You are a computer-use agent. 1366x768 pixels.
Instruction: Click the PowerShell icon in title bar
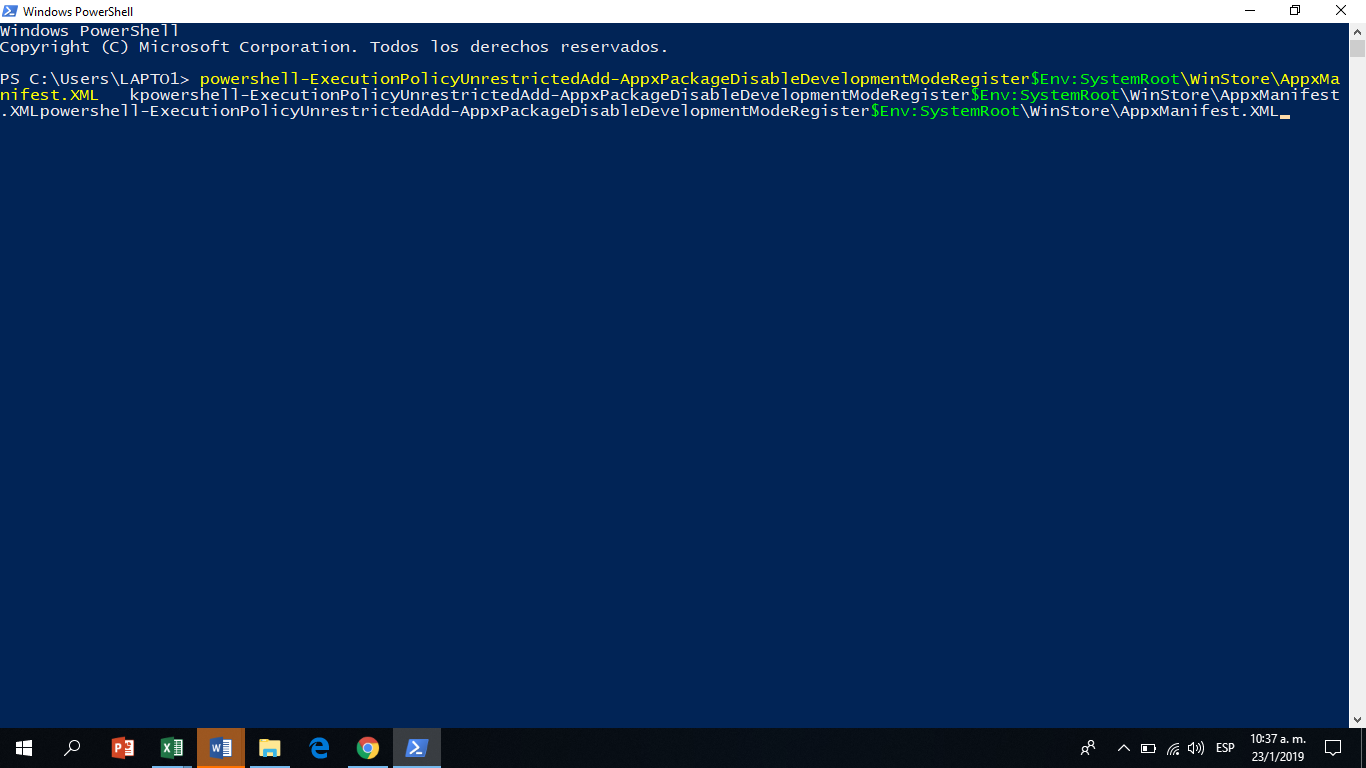(x=9, y=11)
